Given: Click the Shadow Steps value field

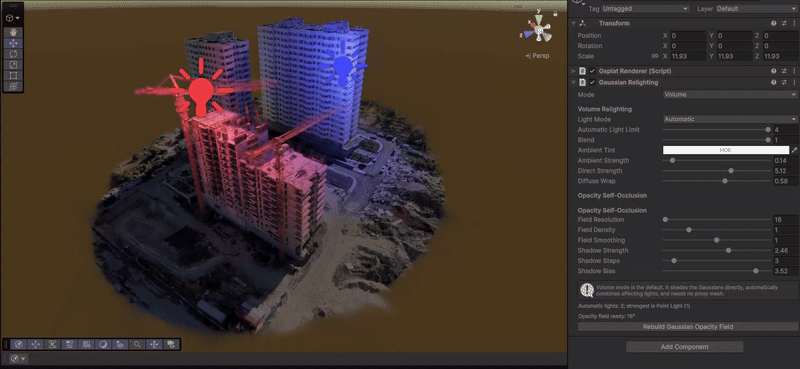Looking at the screenshot, I should 785,260.
